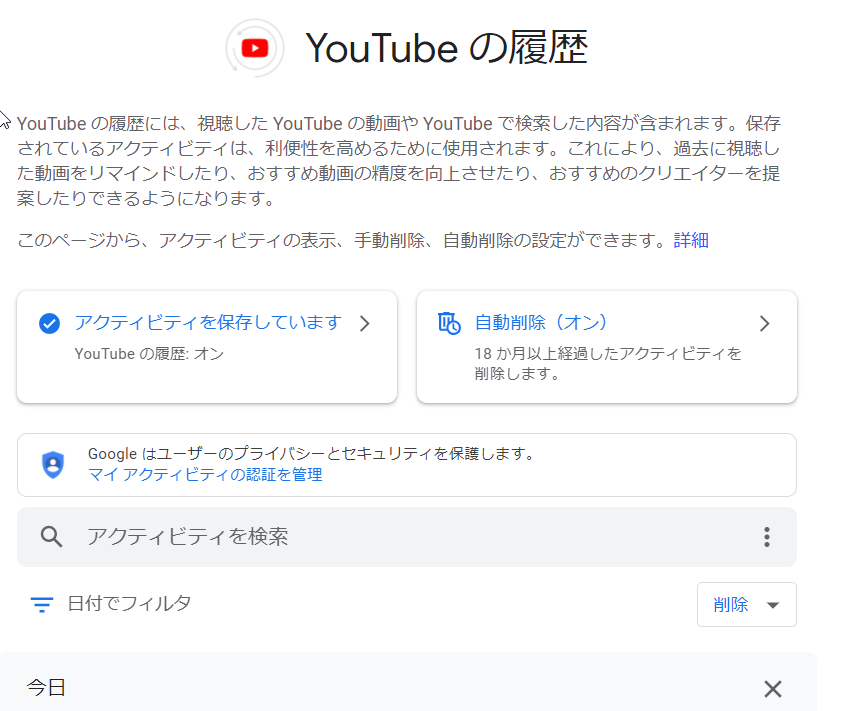Image resolution: width=868 pixels, height=711 pixels.
Task: Click the chevron on the activity save card
Action: click(x=365, y=323)
